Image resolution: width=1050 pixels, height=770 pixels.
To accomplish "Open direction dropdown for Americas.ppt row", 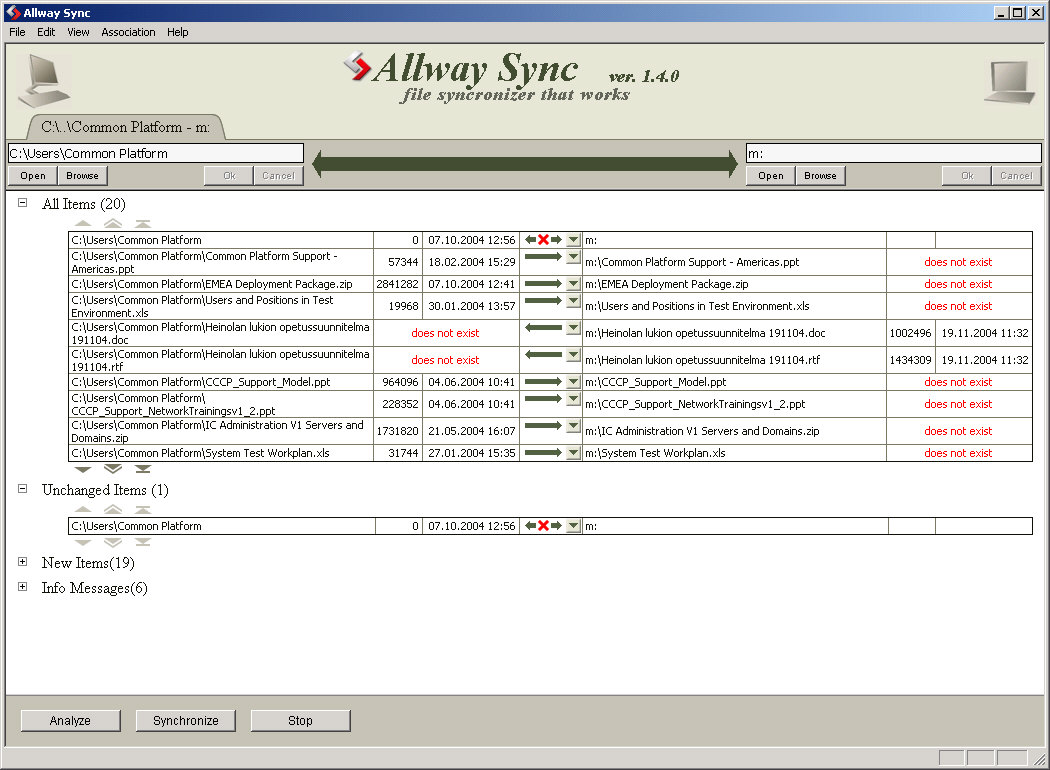I will point(573,257).
